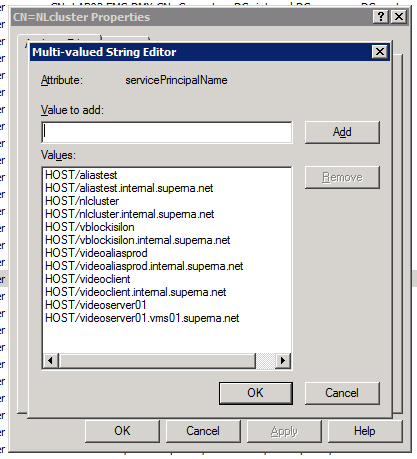Focus the Value to add text field
The image size is (417, 459).
[167, 132]
